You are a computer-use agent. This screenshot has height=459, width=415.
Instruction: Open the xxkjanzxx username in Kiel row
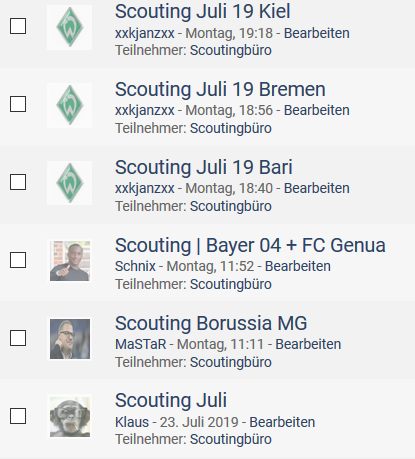145,33
